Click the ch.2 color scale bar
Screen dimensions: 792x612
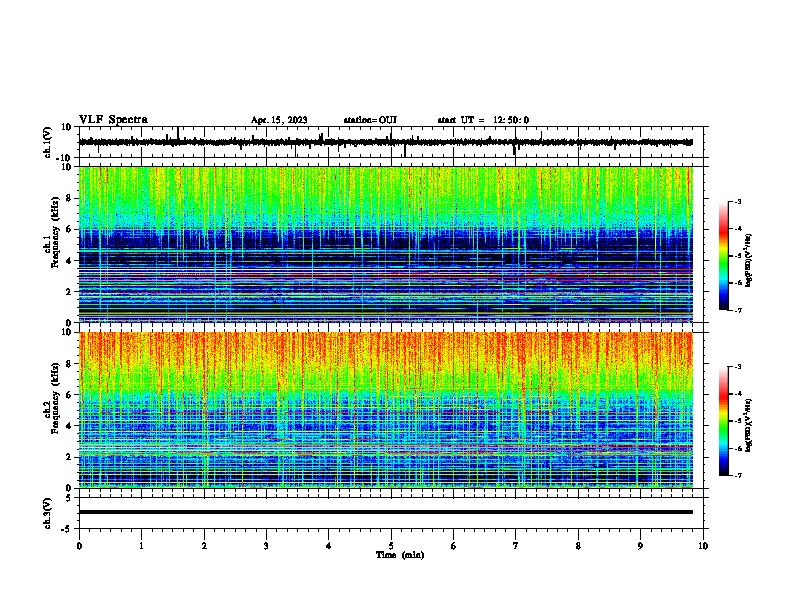pos(724,421)
